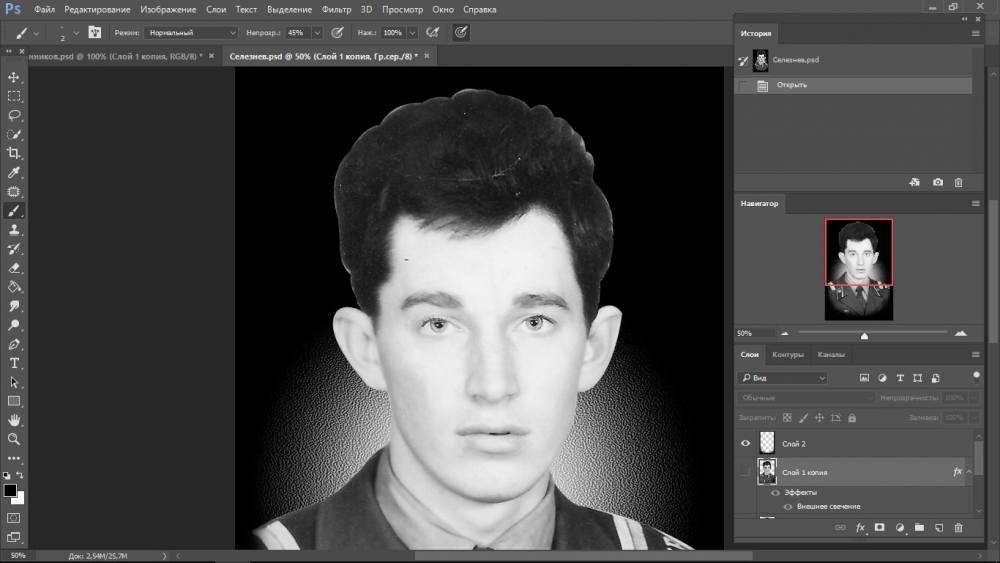1000x563 pixels.
Task: Activate the Hand tool
Action: click(x=14, y=420)
